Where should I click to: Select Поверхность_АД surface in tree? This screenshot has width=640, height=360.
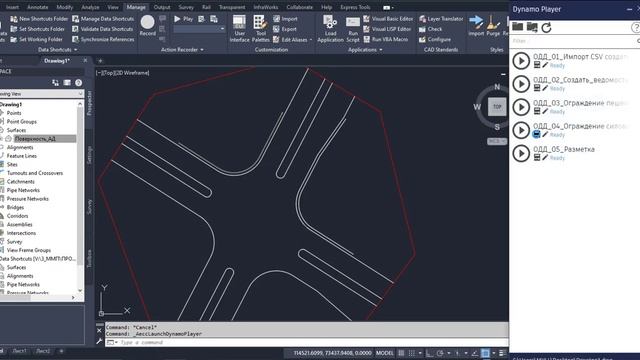[x=35, y=139]
